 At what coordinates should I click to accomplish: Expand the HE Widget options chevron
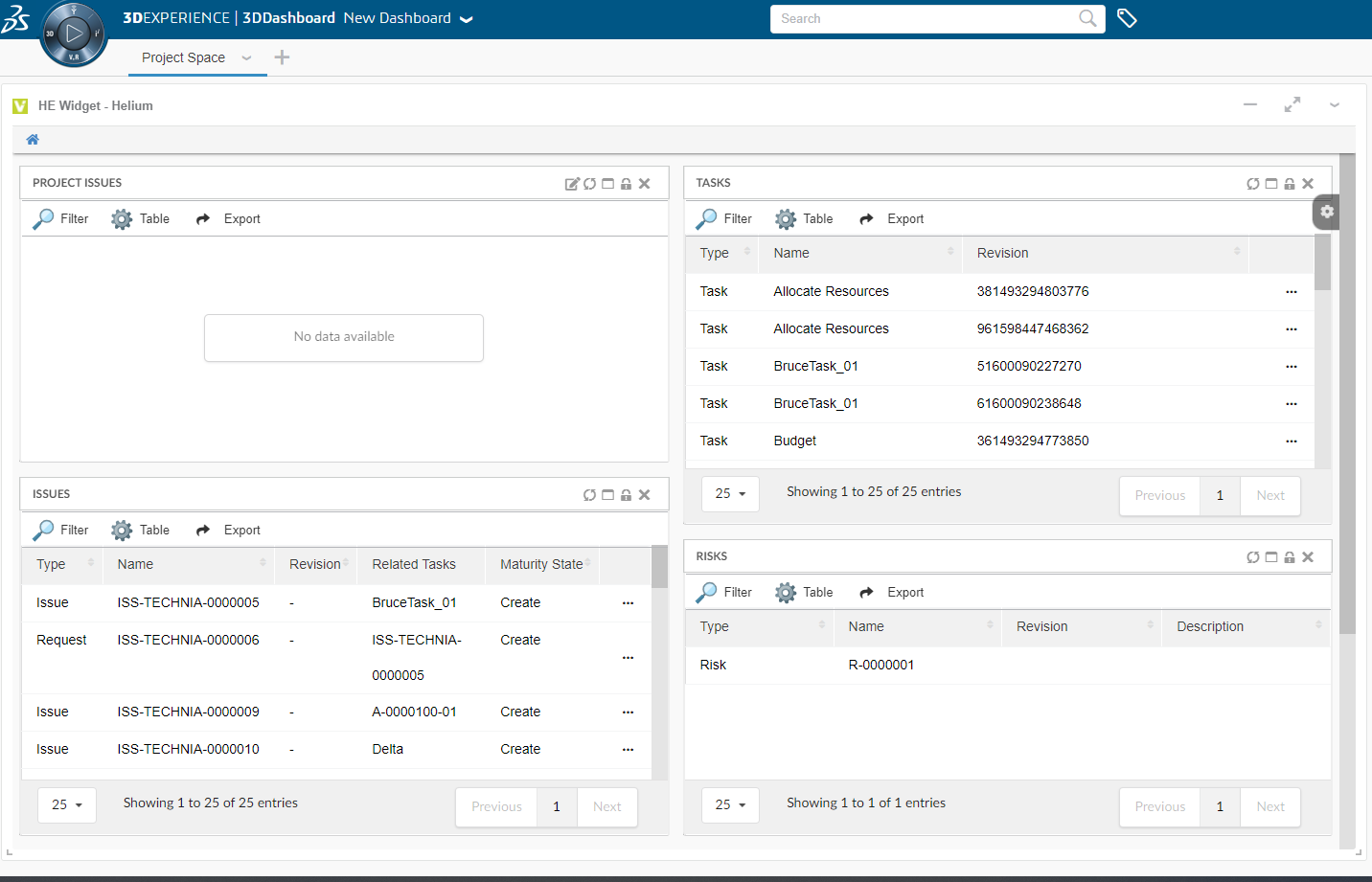[1334, 105]
